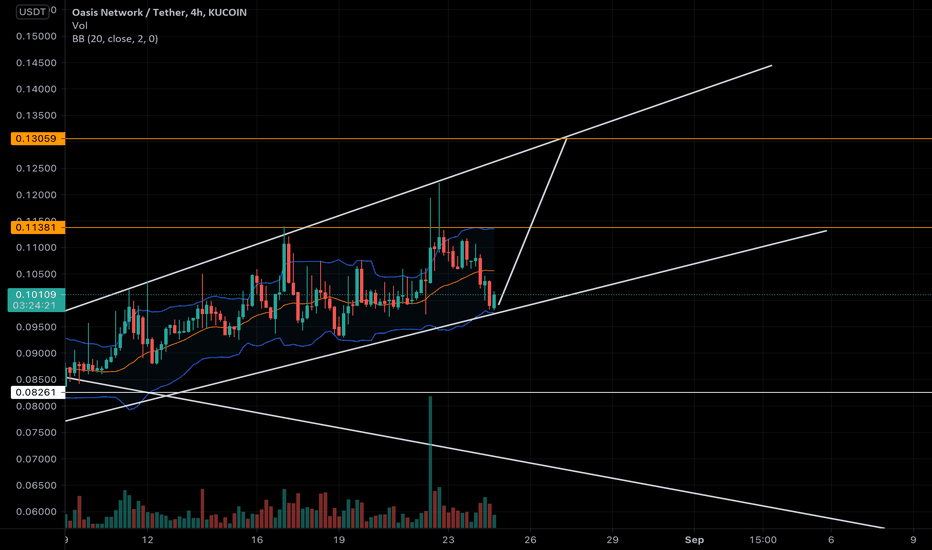The width and height of the screenshot is (932, 550).
Task: Click the 0.09000 price axis value
Action: 37,353
